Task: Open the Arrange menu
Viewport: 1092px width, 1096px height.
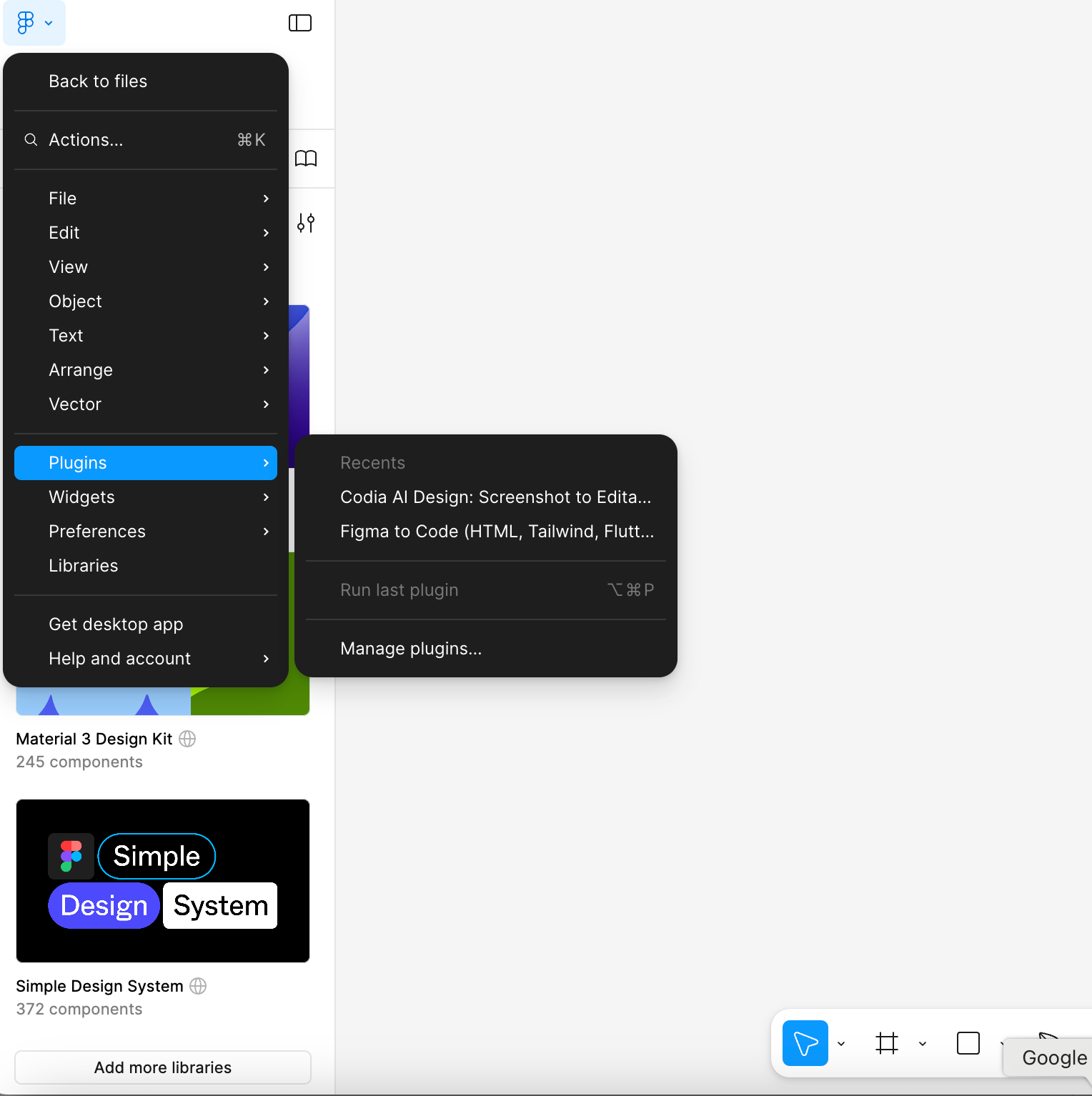Action: click(x=146, y=370)
